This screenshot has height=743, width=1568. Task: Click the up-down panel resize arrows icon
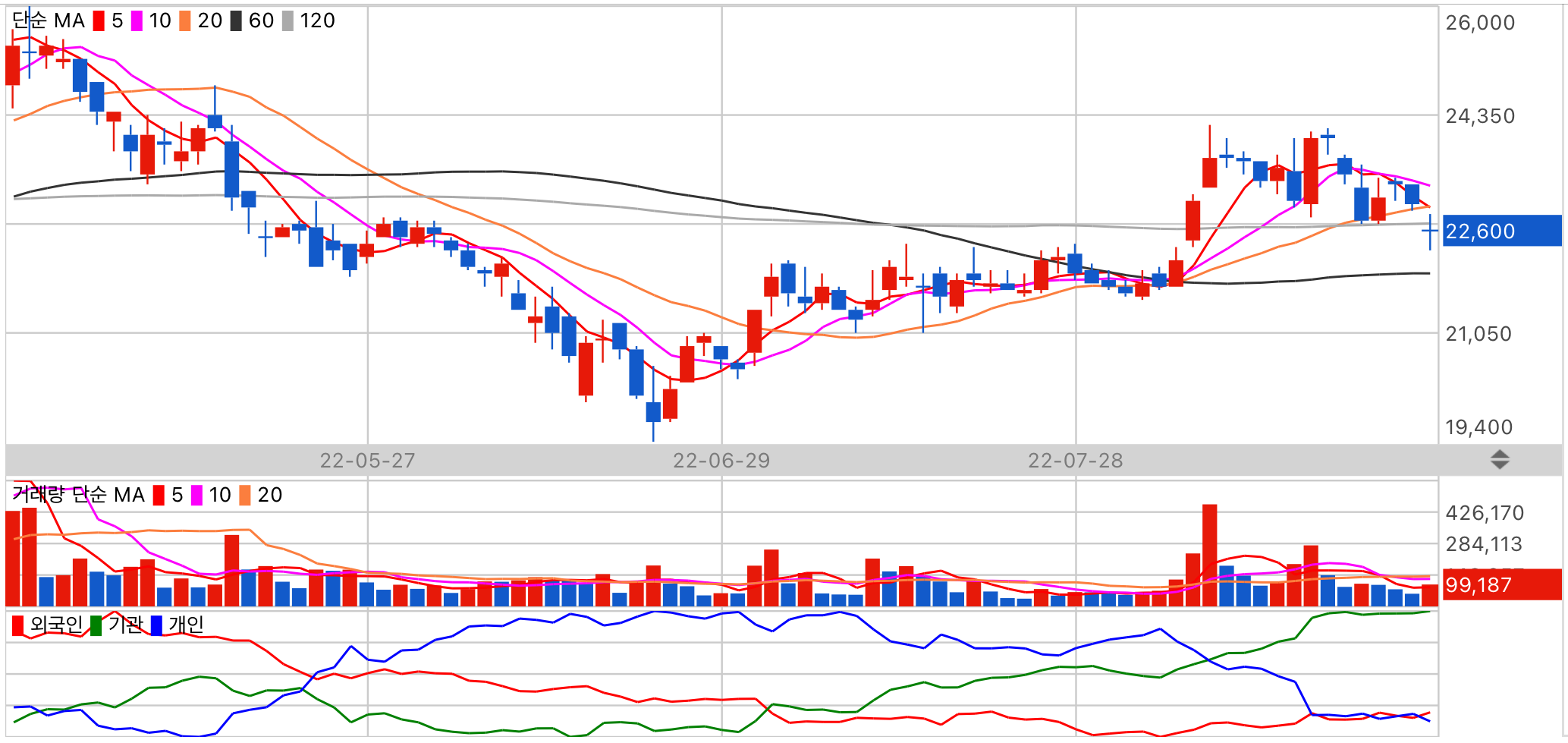tap(1500, 460)
